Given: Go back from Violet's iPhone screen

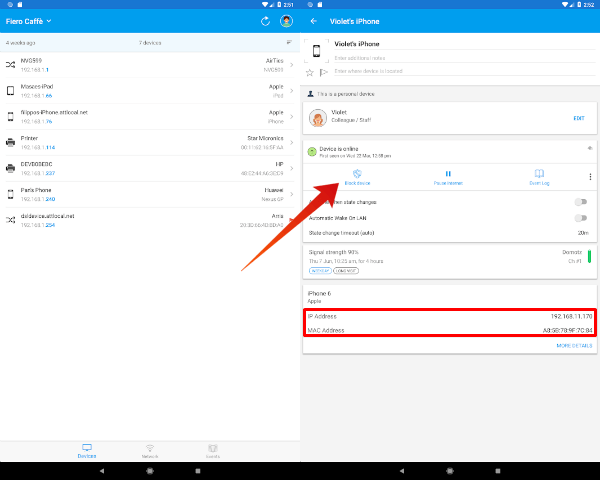Looking at the screenshot, I should (314, 21).
